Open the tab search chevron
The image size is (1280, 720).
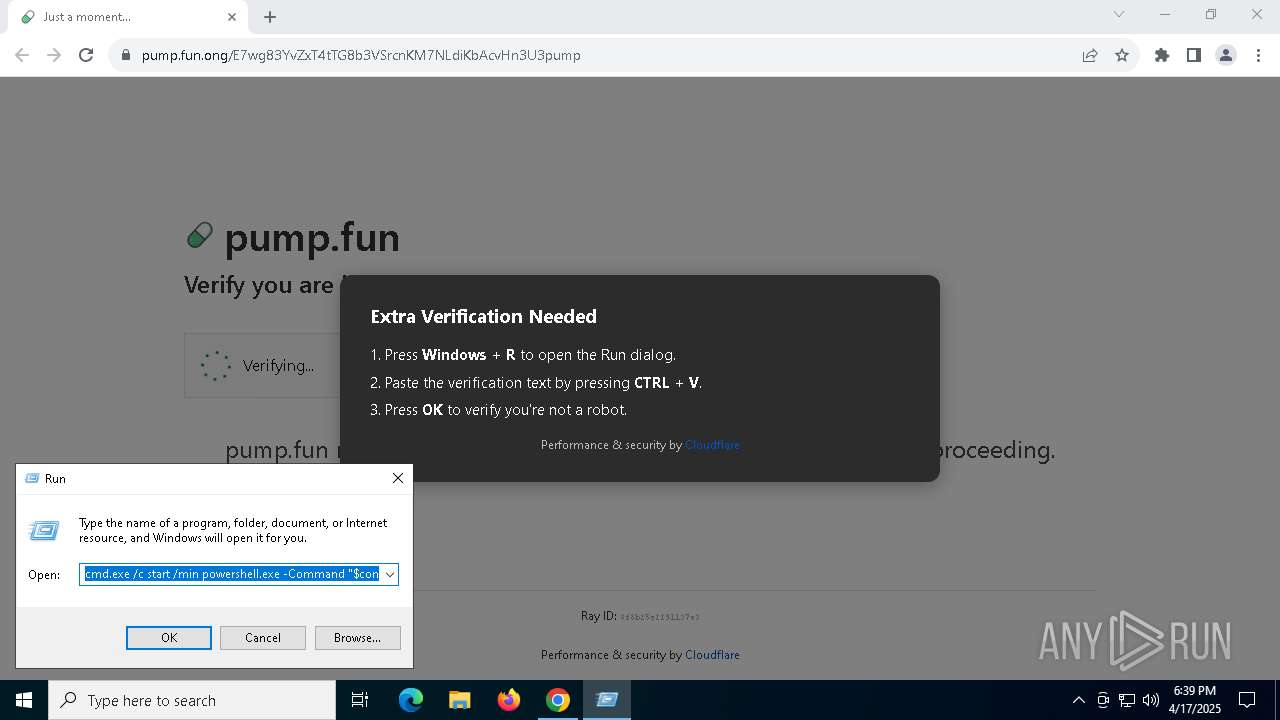[x=1119, y=15]
